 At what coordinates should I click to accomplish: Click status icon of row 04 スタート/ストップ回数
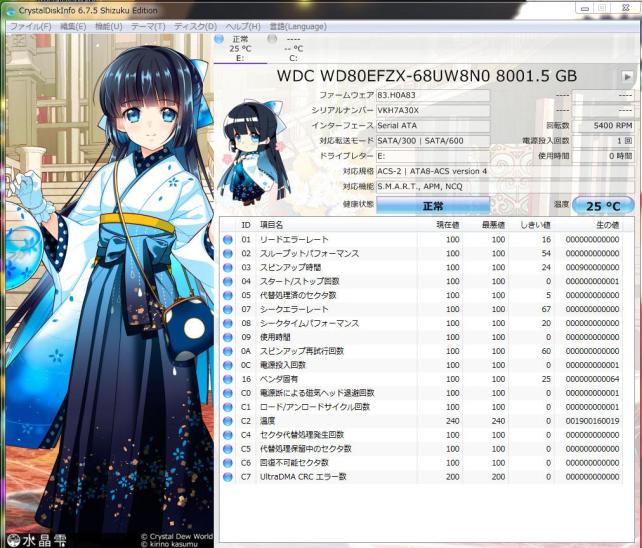(x=228, y=281)
